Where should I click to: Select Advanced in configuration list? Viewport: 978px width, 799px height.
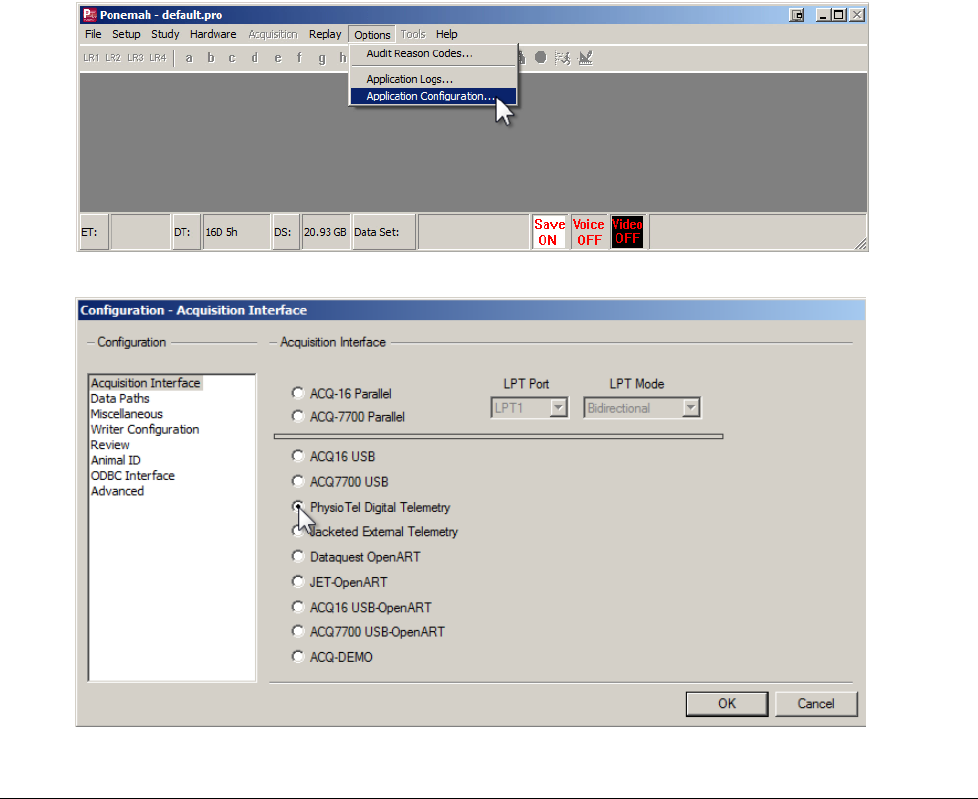(x=117, y=492)
